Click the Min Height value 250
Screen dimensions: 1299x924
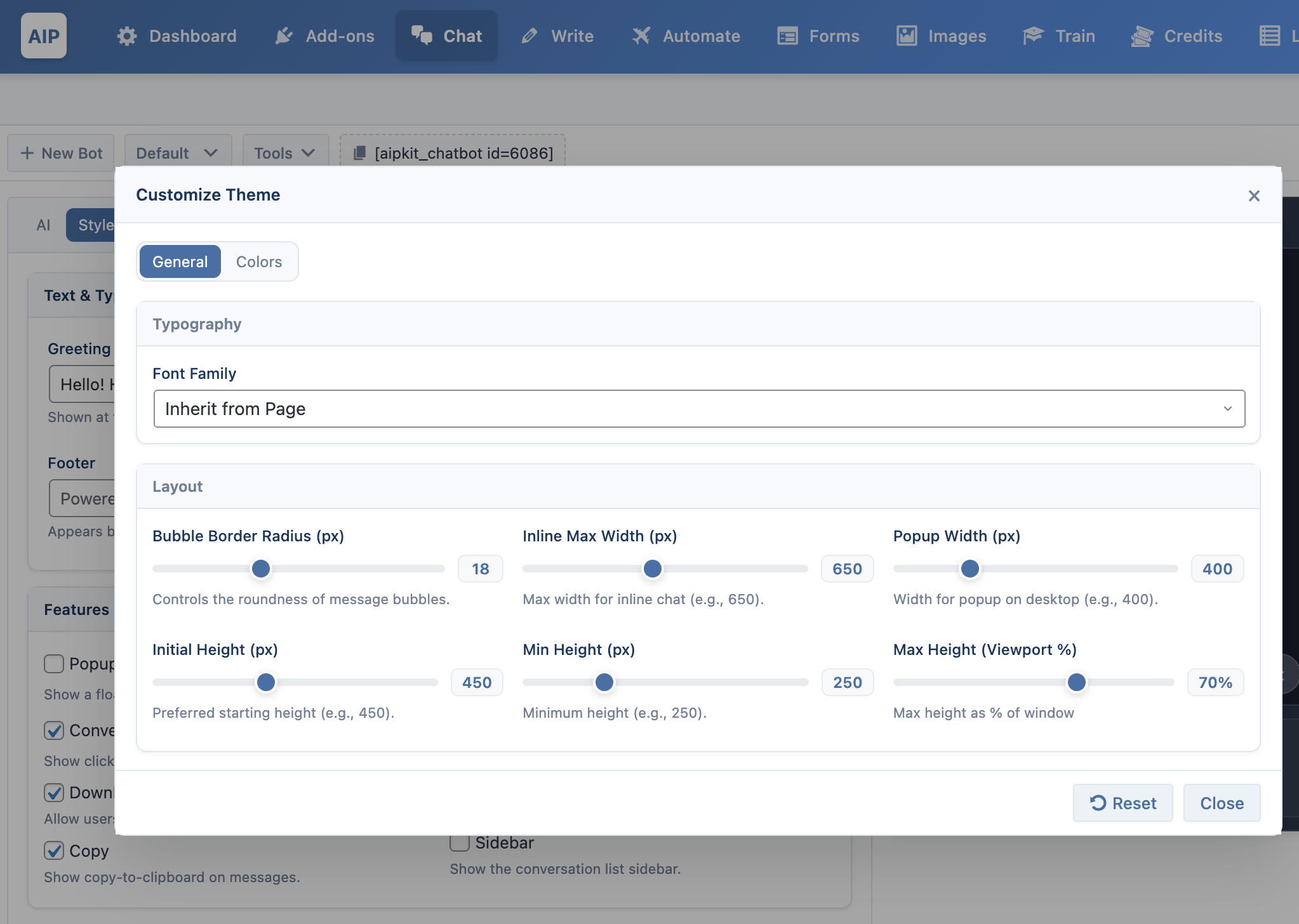848,682
